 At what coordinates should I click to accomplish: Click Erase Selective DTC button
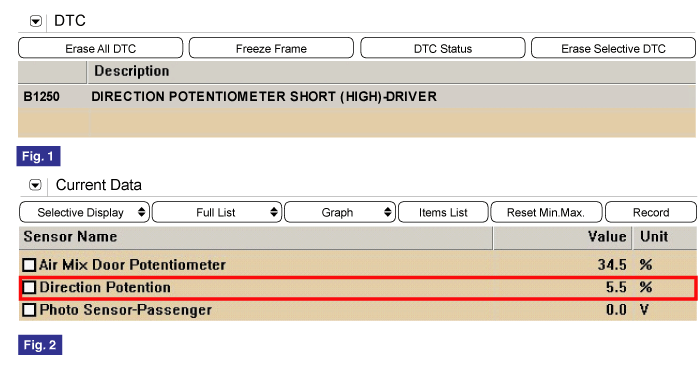click(x=613, y=48)
